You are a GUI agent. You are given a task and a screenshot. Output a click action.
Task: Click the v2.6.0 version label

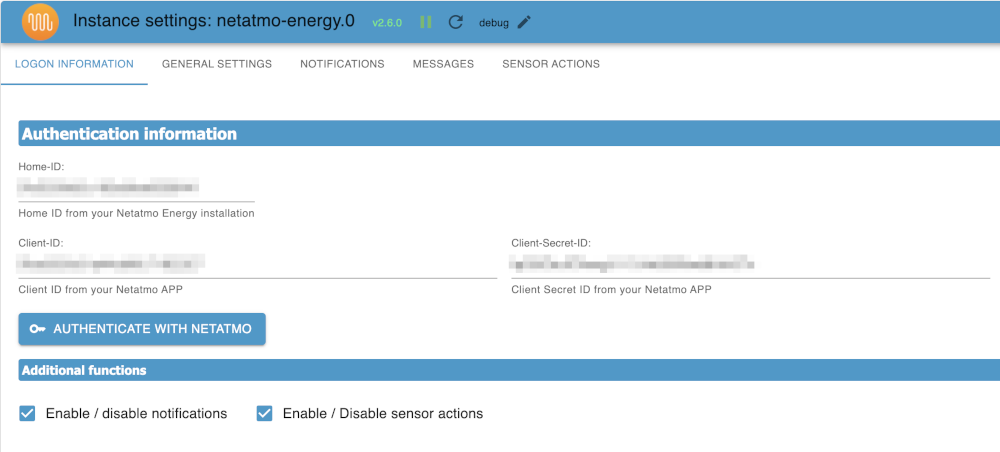(x=387, y=23)
